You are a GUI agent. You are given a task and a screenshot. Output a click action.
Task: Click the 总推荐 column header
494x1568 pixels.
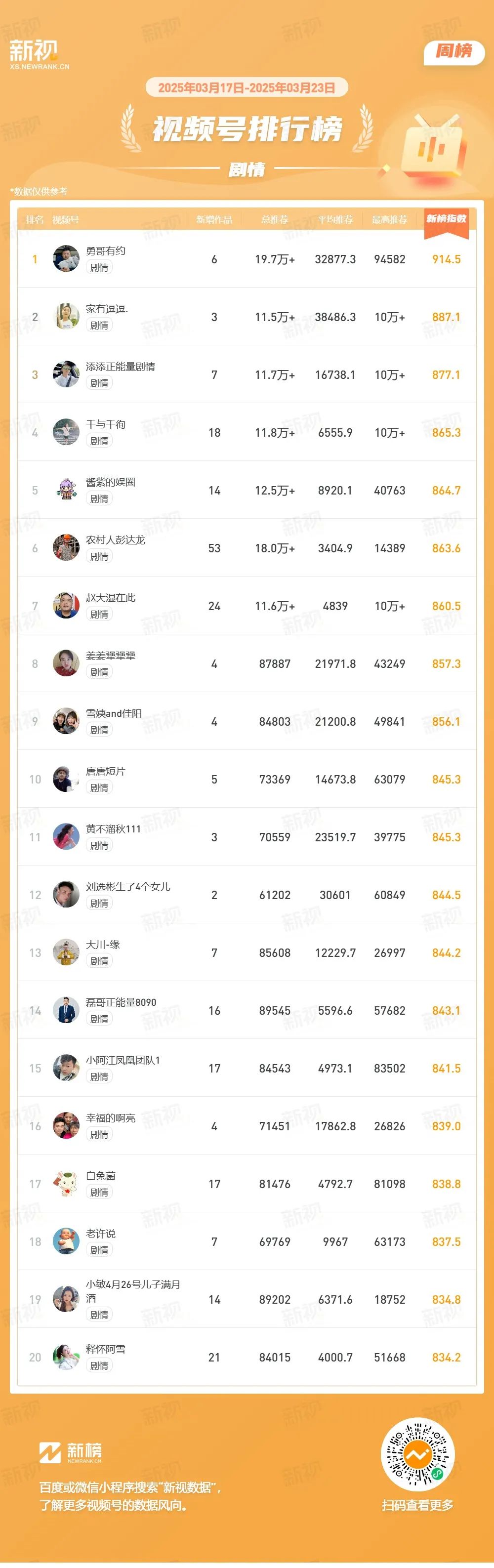coord(274,220)
